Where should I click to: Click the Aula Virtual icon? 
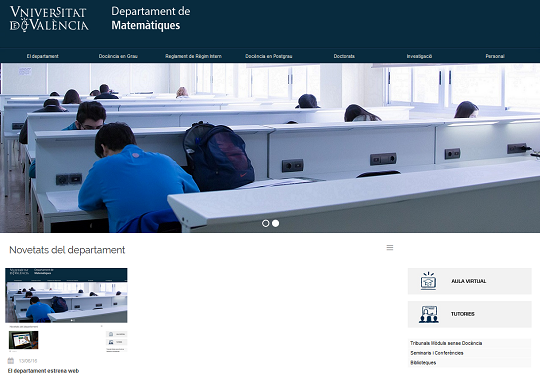428,281
